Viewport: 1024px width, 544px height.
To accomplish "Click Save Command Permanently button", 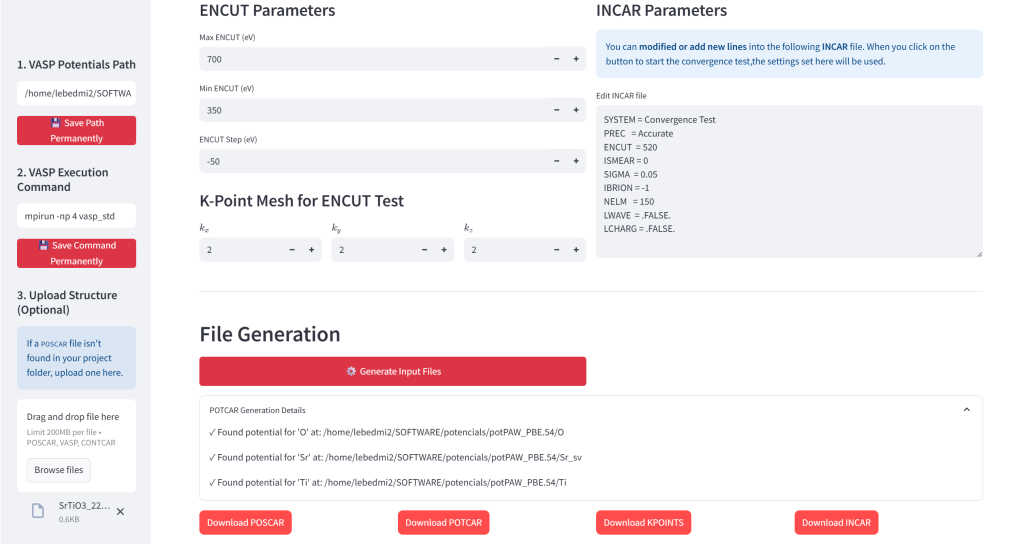I will point(76,253).
